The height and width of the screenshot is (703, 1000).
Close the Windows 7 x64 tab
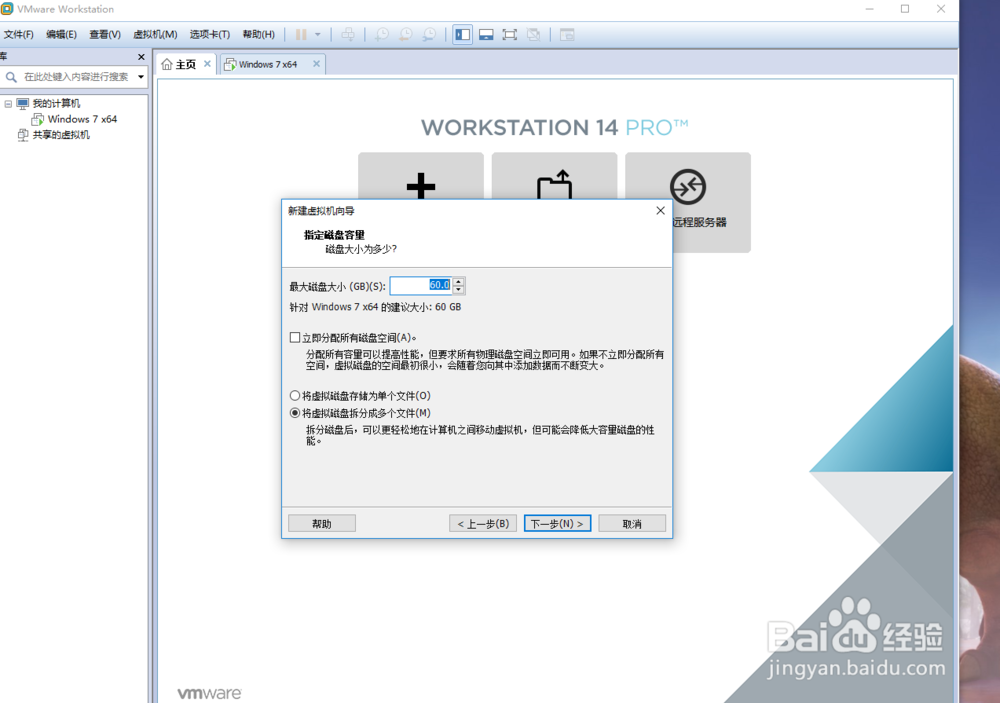pyautogui.click(x=316, y=64)
